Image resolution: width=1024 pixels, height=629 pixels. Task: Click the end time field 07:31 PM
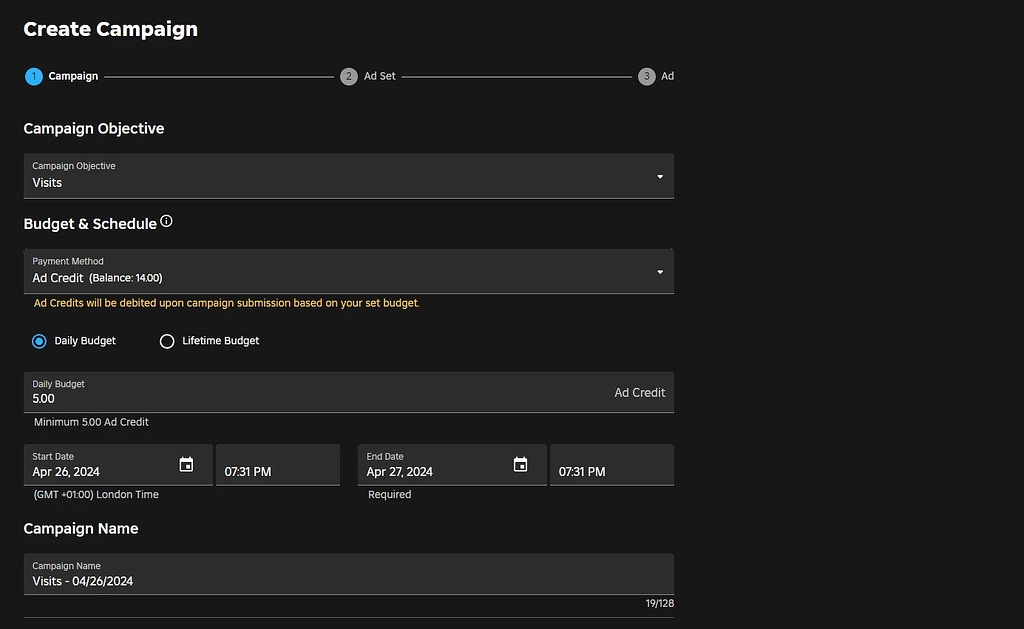[612, 464]
